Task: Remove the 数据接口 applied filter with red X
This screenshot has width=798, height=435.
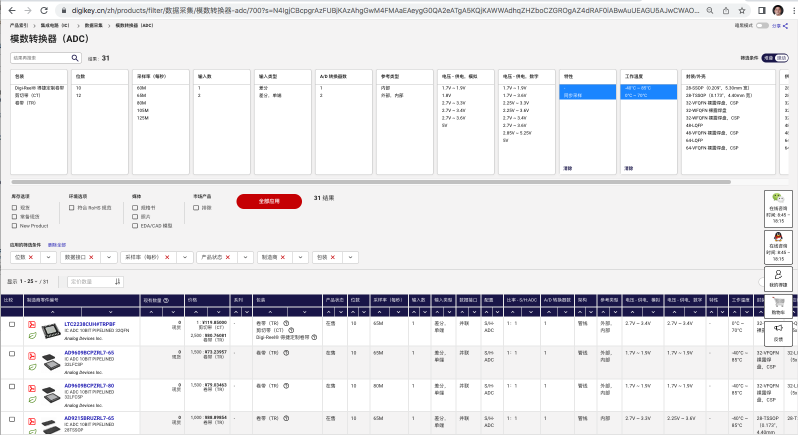Action: [92, 257]
